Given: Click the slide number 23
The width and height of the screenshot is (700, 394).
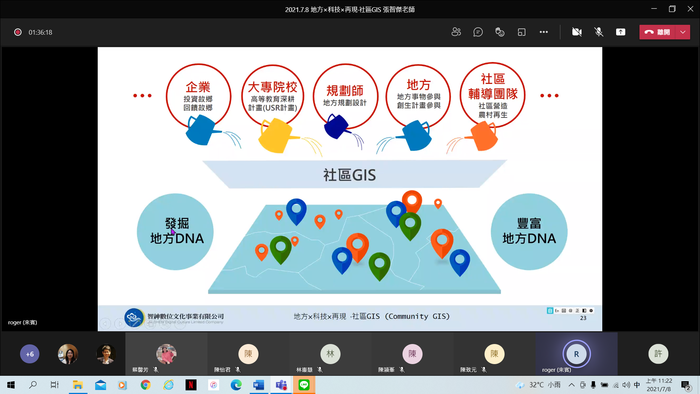Looking at the screenshot, I should [583, 318].
